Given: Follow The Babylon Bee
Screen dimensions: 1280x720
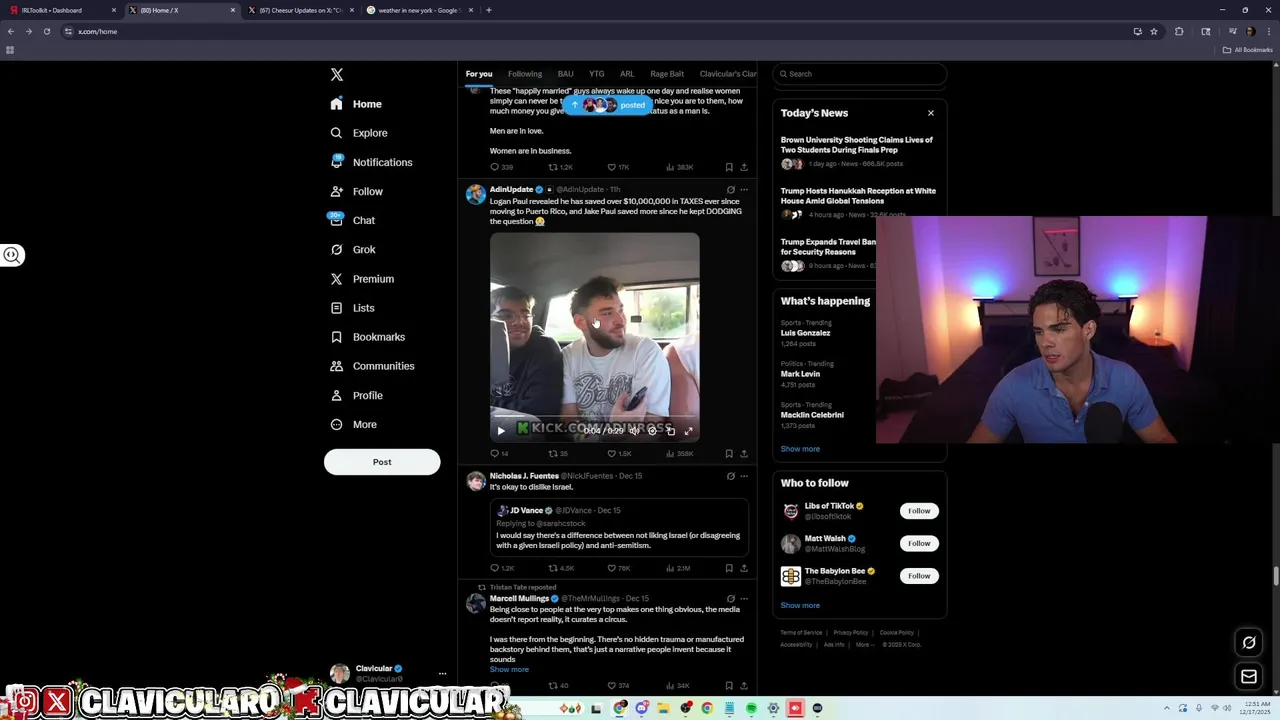Looking at the screenshot, I should click(x=919, y=576).
